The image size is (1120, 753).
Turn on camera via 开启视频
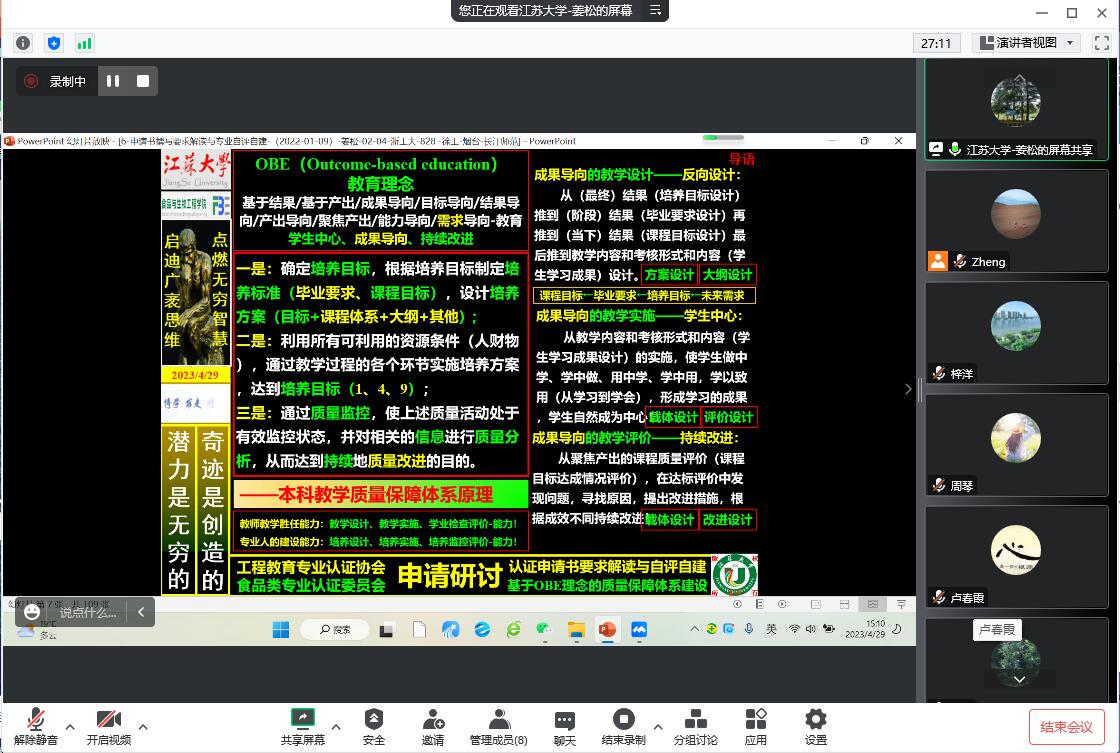109,727
